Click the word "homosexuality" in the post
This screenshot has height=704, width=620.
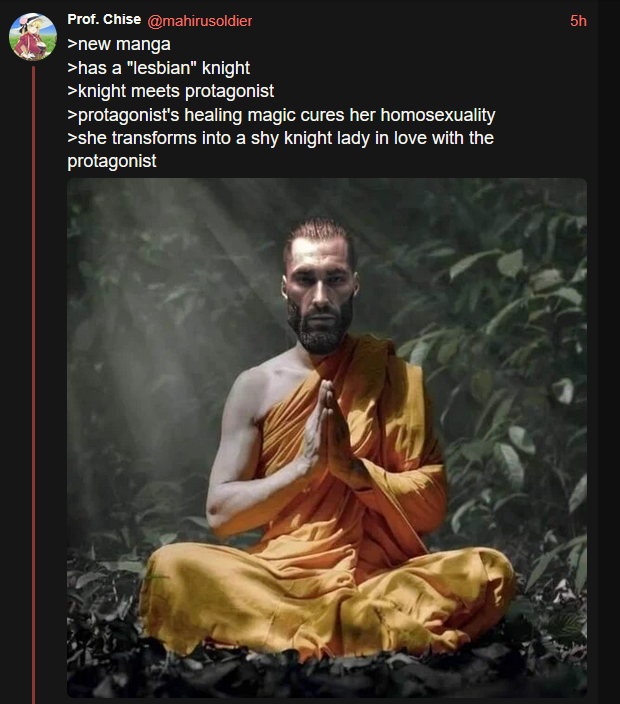click(x=438, y=115)
